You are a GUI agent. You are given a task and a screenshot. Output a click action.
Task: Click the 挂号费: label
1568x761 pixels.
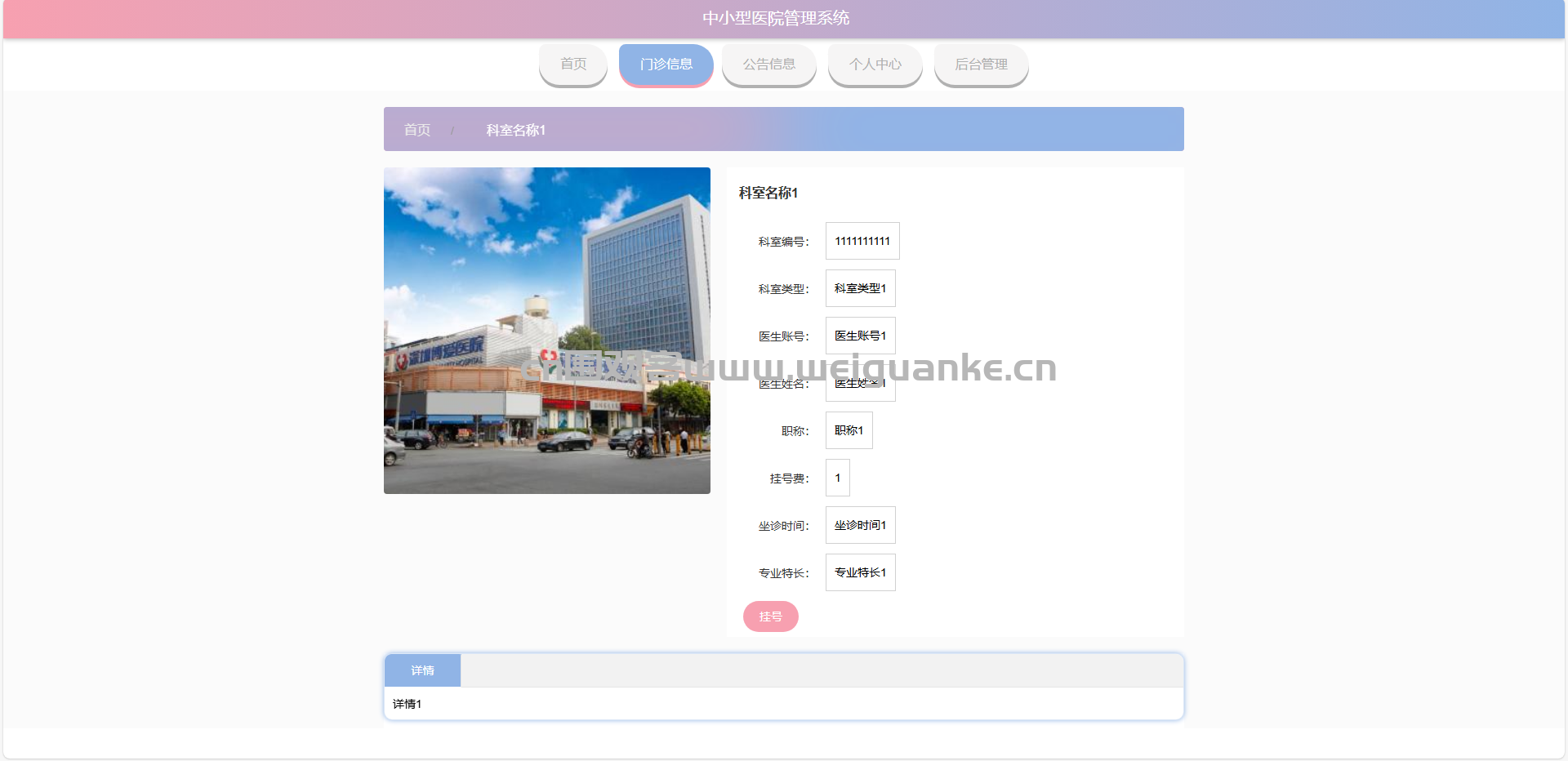click(790, 478)
